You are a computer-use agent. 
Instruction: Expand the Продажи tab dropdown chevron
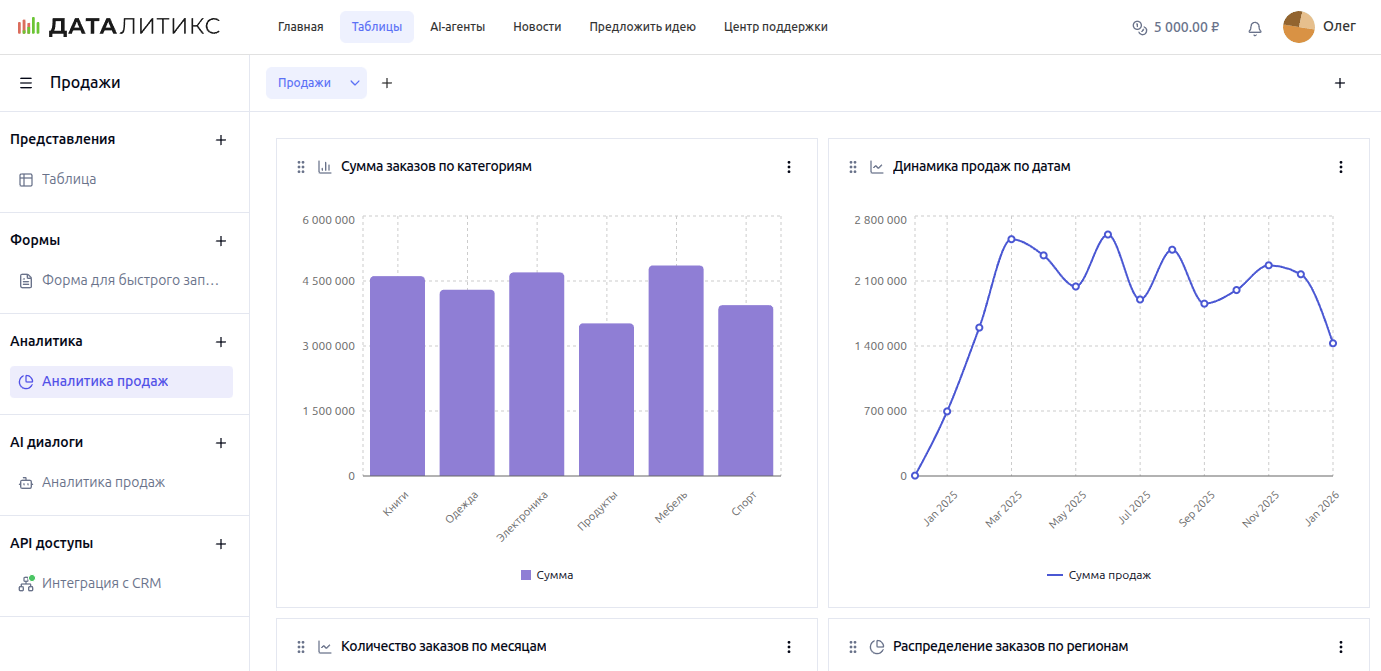(355, 83)
